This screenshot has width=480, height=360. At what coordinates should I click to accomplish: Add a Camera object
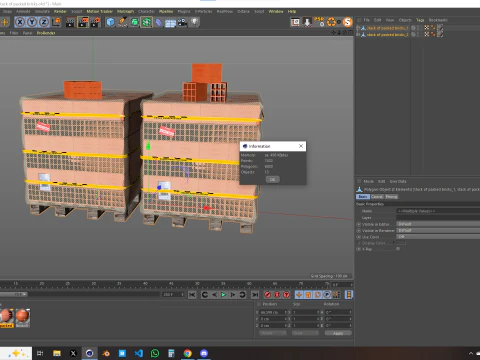[182, 22]
